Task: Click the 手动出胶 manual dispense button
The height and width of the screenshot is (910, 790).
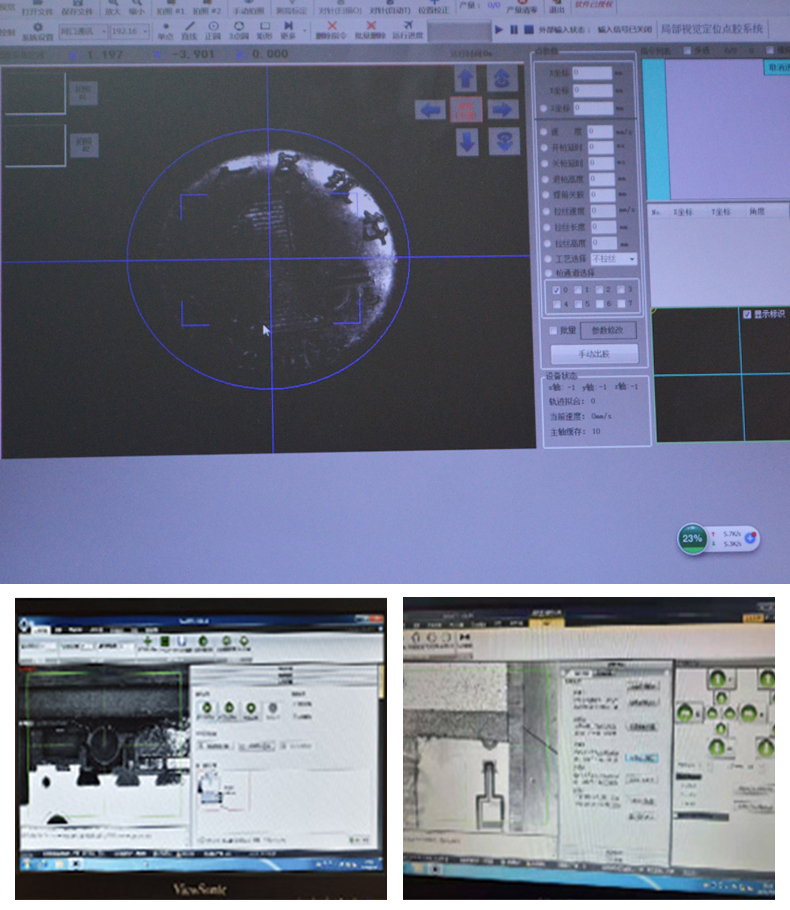Action: (x=593, y=354)
